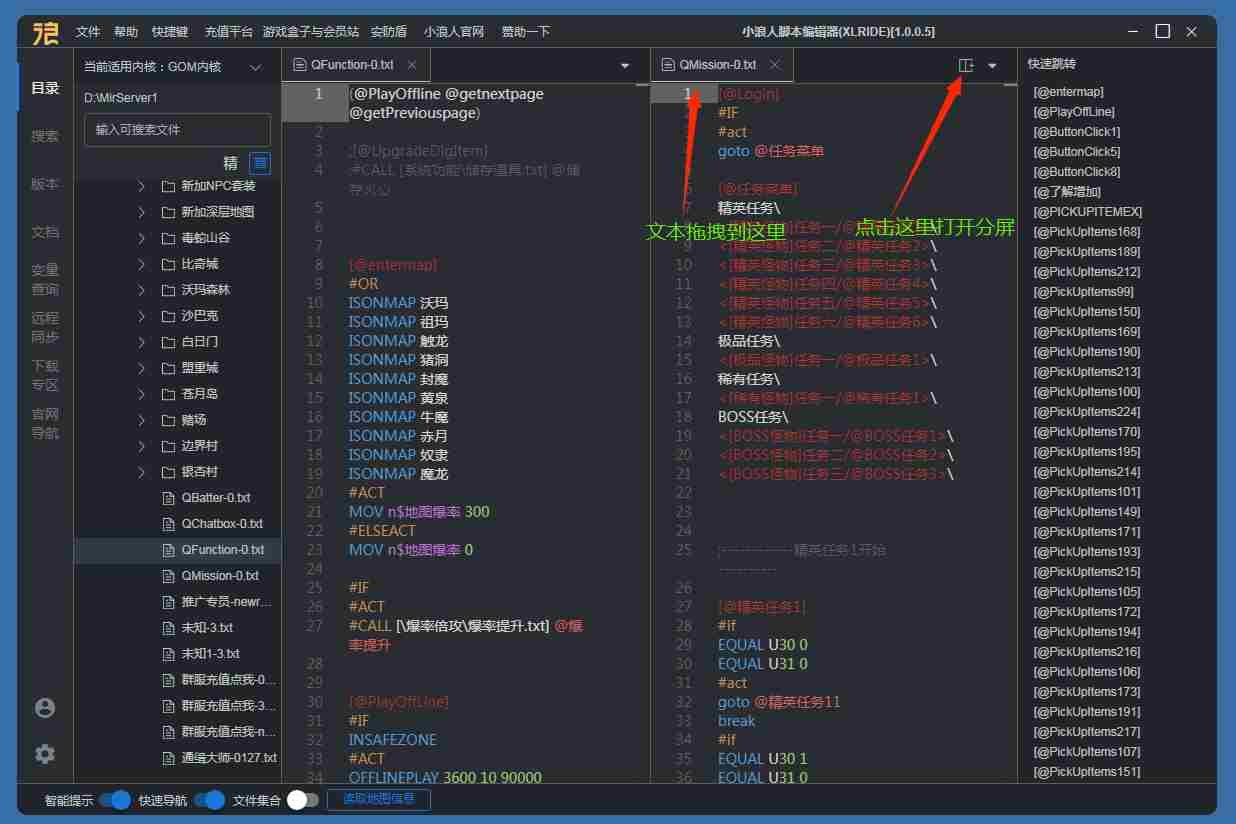Click the yellow app logo in title bar
The width and height of the screenshot is (1236, 824).
46,32
